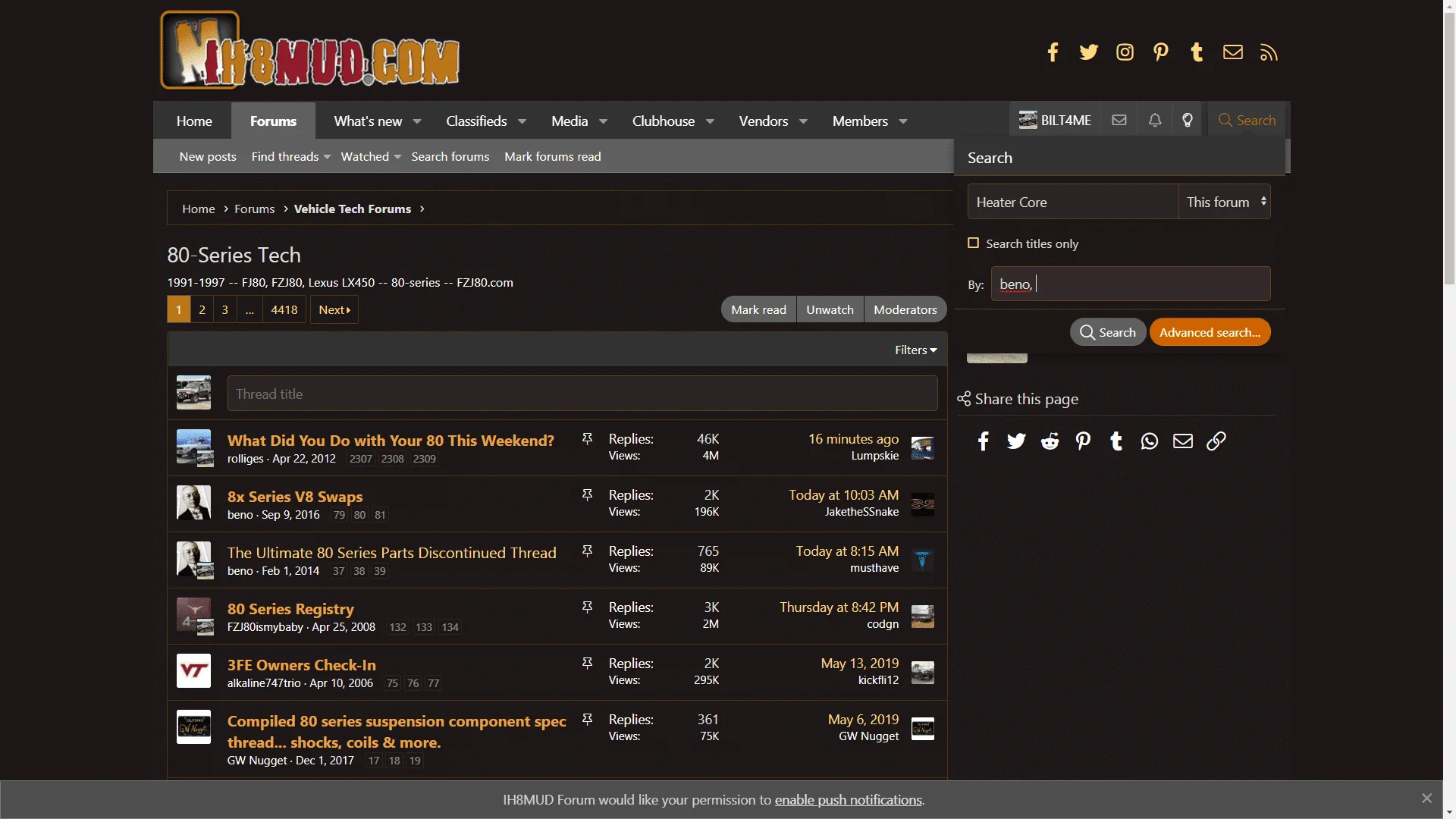Share page via WhatsApp icon
Image resolution: width=1456 pixels, height=819 pixels.
click(1150, 441)
